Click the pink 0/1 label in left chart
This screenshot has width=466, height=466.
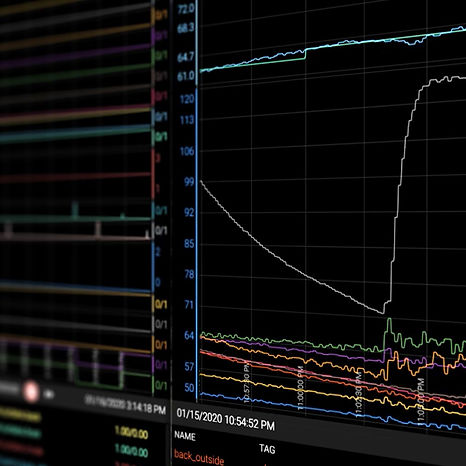(161, 97)
